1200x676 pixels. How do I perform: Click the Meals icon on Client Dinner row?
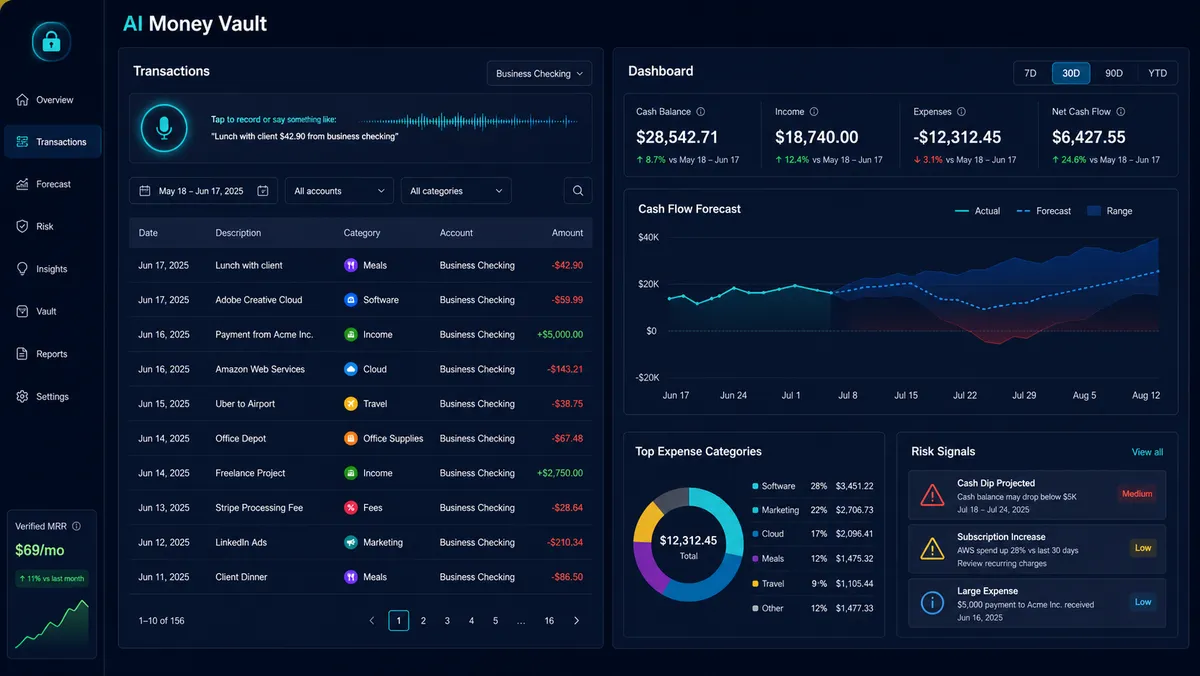tap(351, 577)
